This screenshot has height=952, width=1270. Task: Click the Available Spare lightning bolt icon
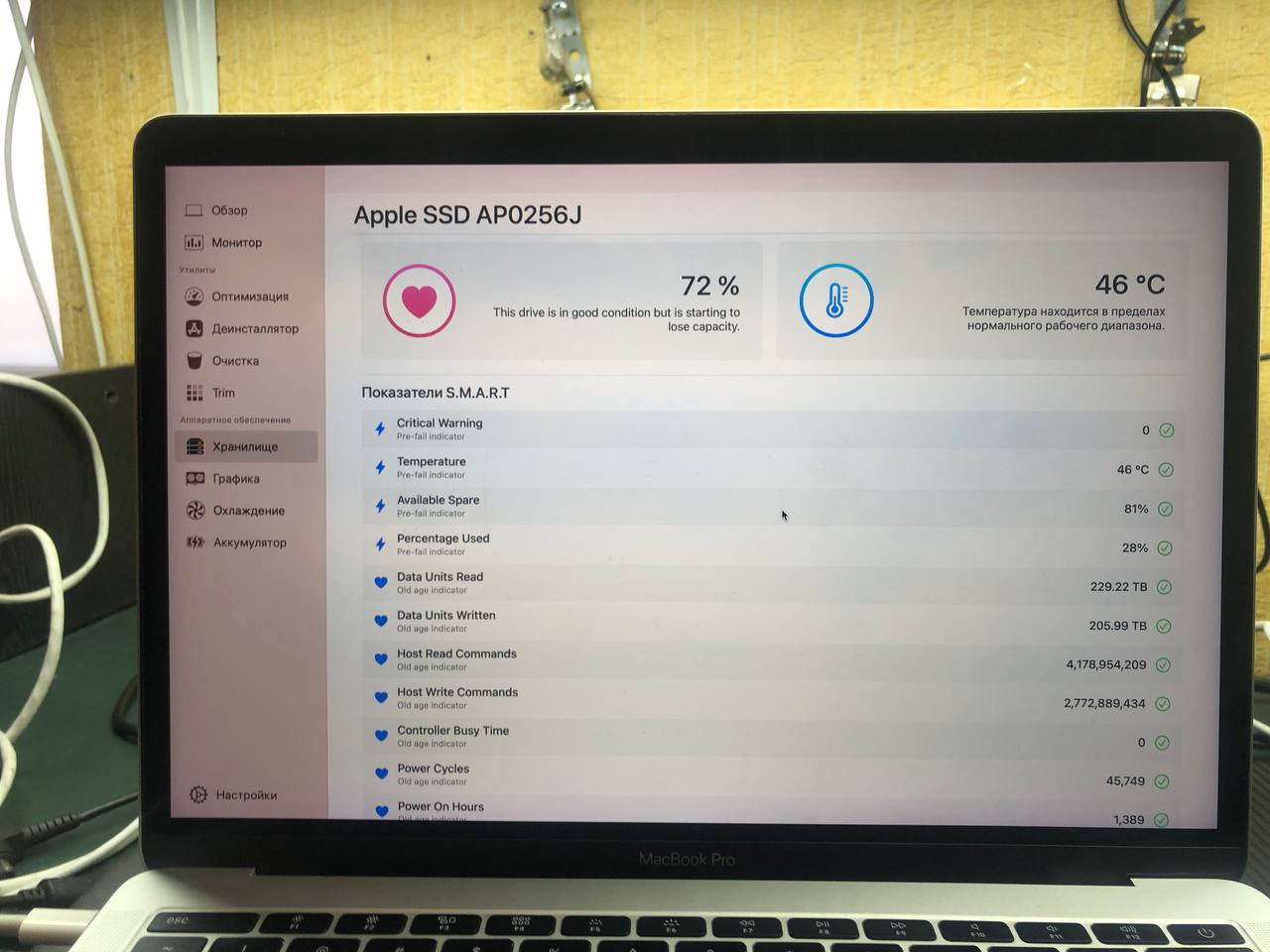coord(380,506)
